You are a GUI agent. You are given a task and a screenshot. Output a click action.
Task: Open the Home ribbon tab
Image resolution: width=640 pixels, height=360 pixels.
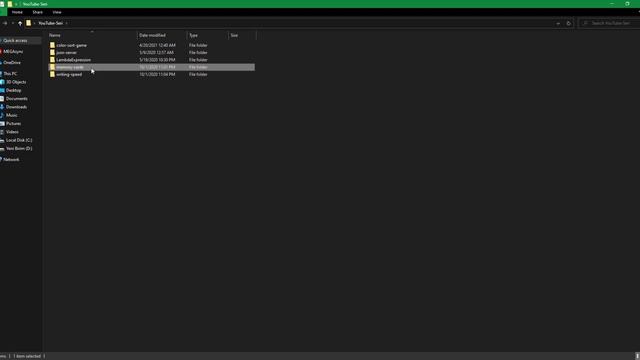tap(17, 12)
